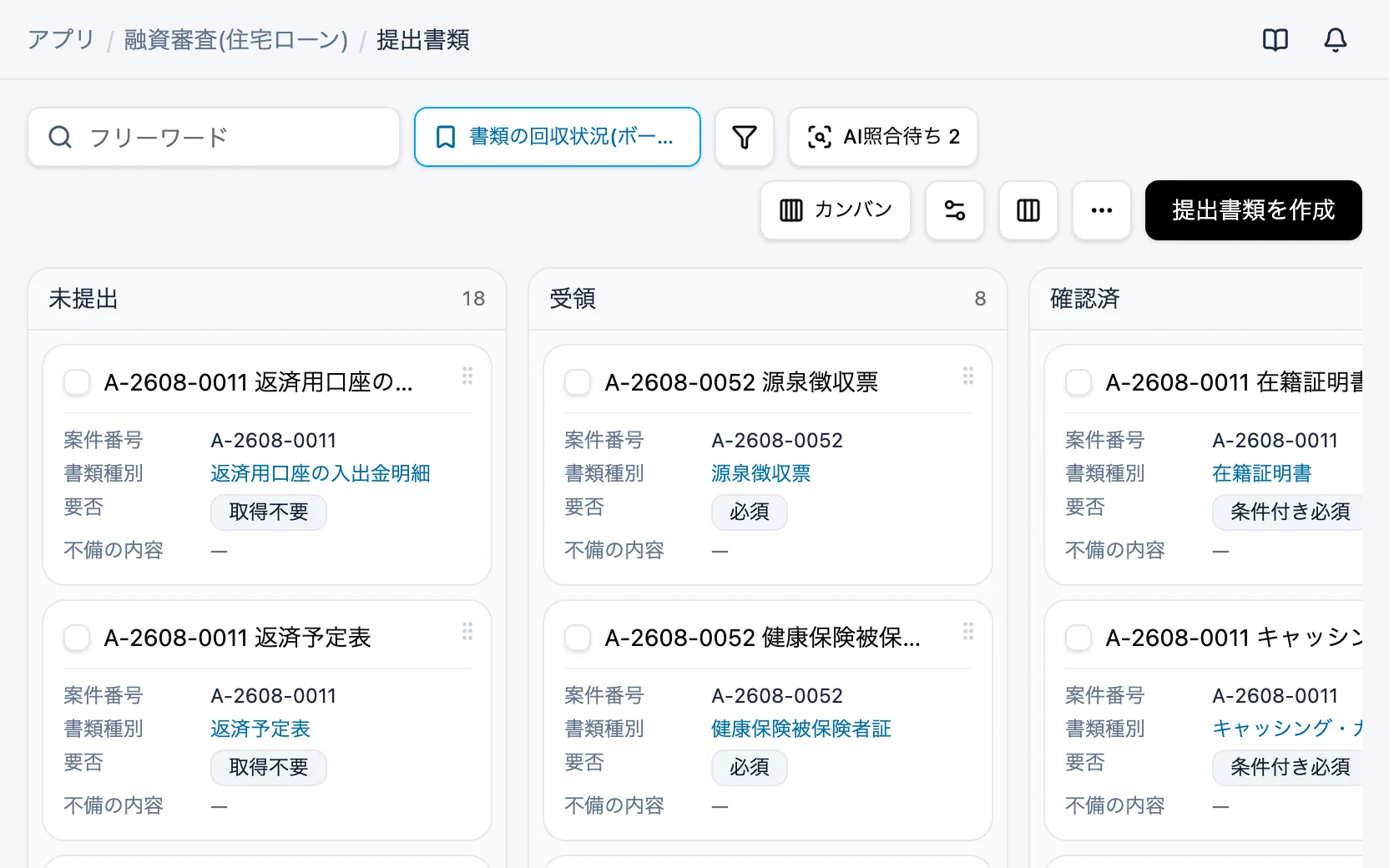Viewport: 1389px width, 868px height.
Task: Click 必須 tag on 源泉徴収票 card
Action: point(750,512)
